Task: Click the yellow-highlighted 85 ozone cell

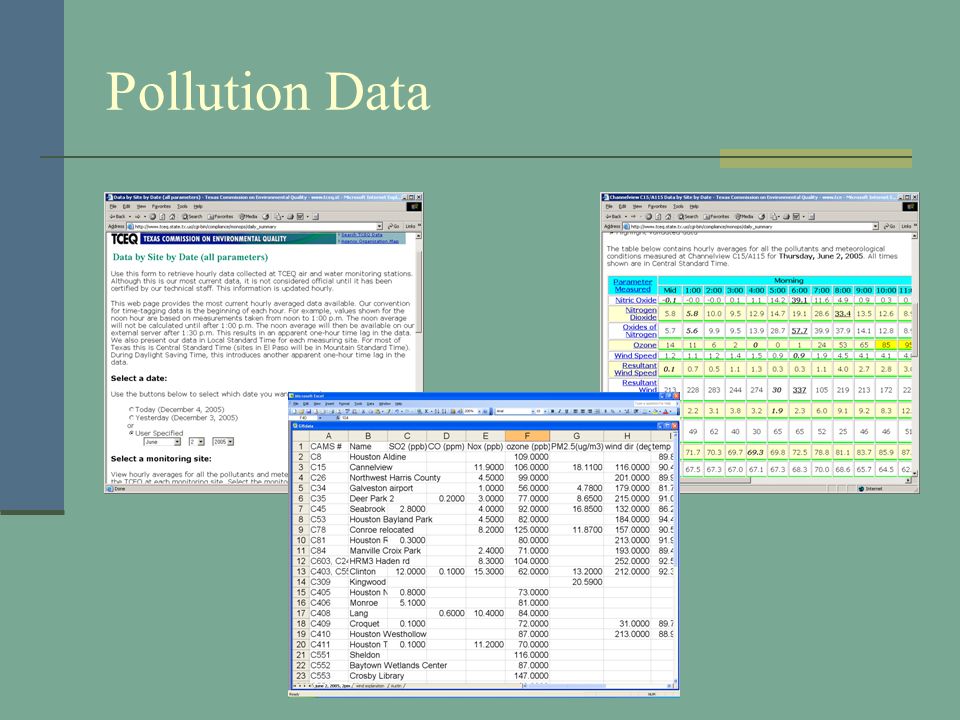Action: pos(886,345)
